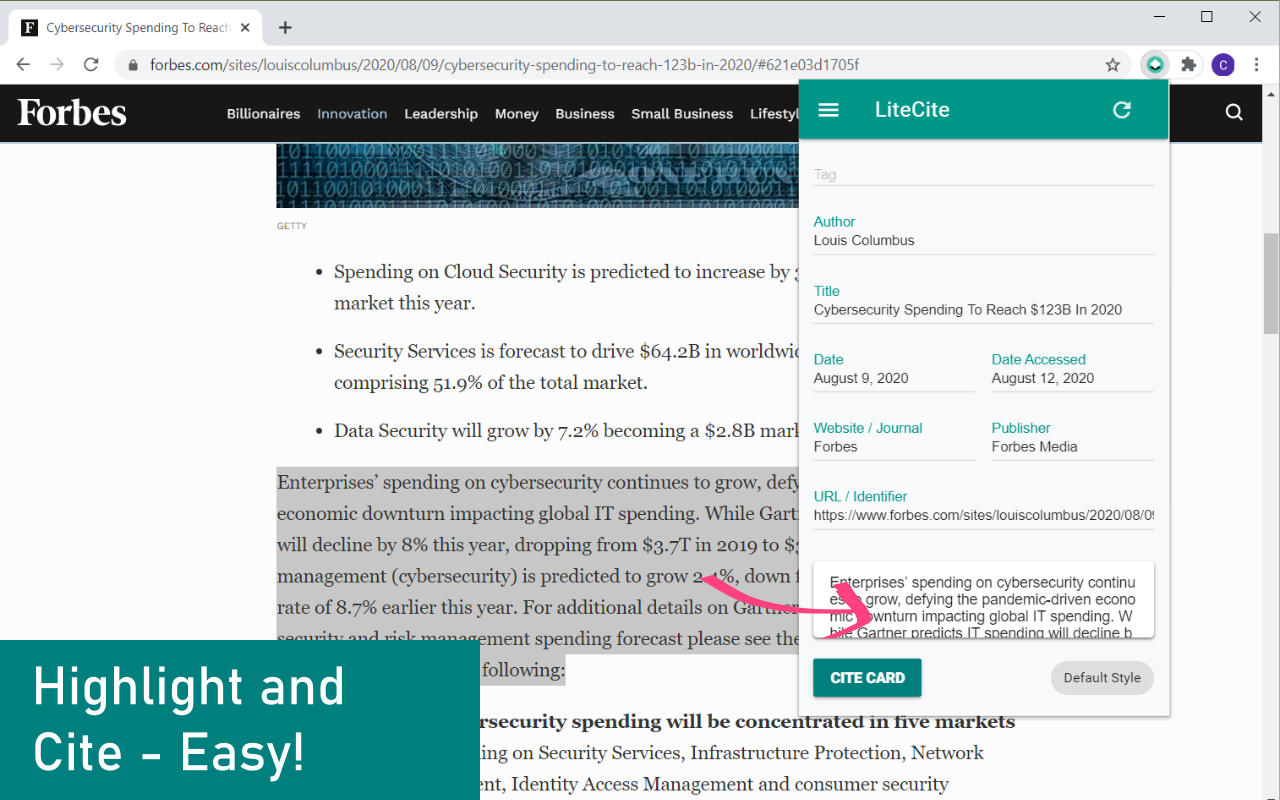
Task: Maximize the Chrome window
Action: (1207, 17)
